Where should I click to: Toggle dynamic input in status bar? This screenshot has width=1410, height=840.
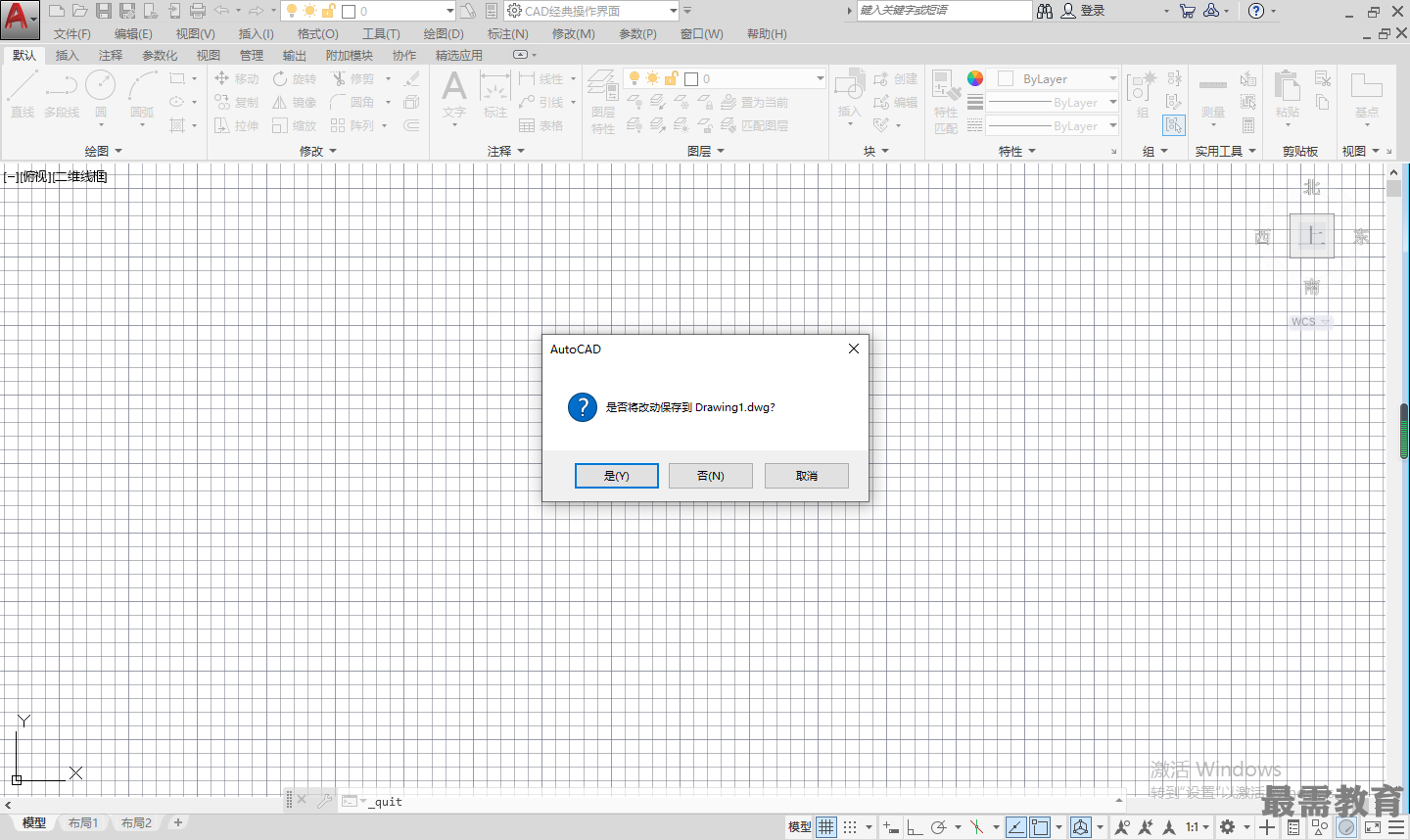click(890, 827)
